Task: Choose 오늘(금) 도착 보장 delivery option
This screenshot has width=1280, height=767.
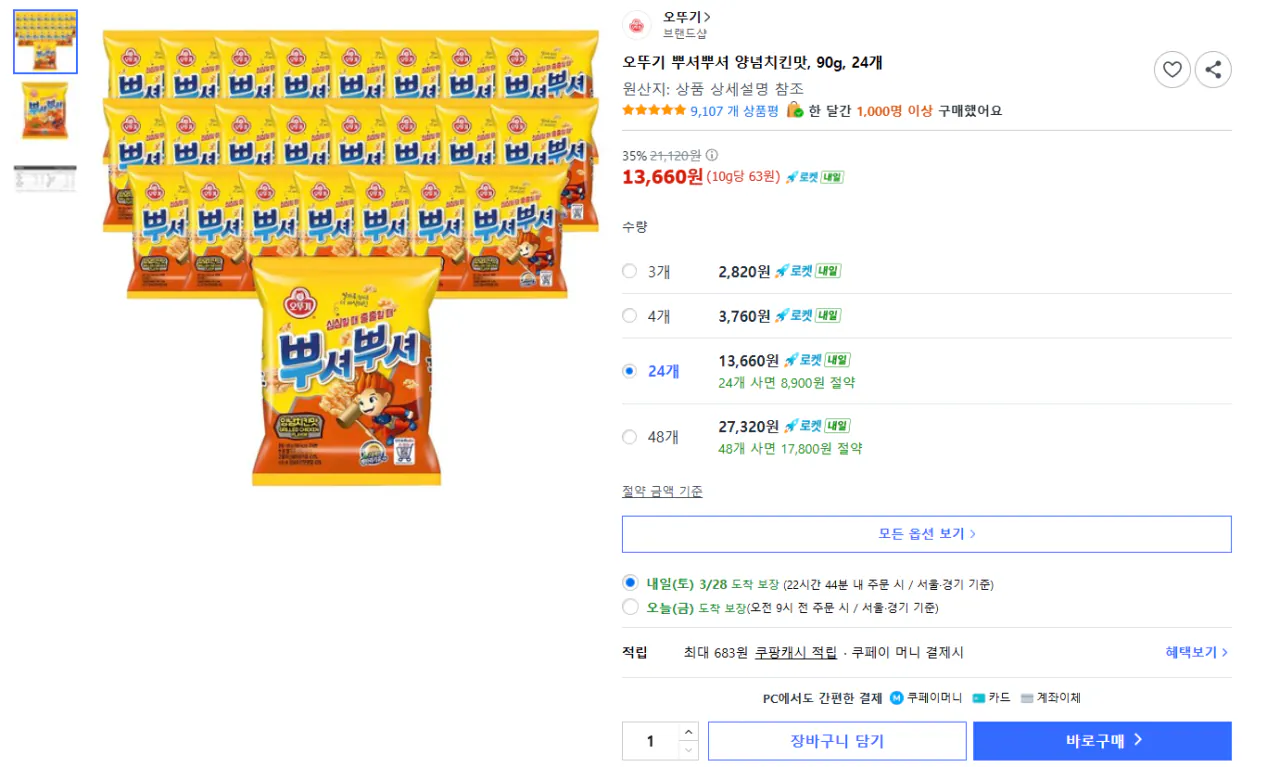Action: click(630, 607)
